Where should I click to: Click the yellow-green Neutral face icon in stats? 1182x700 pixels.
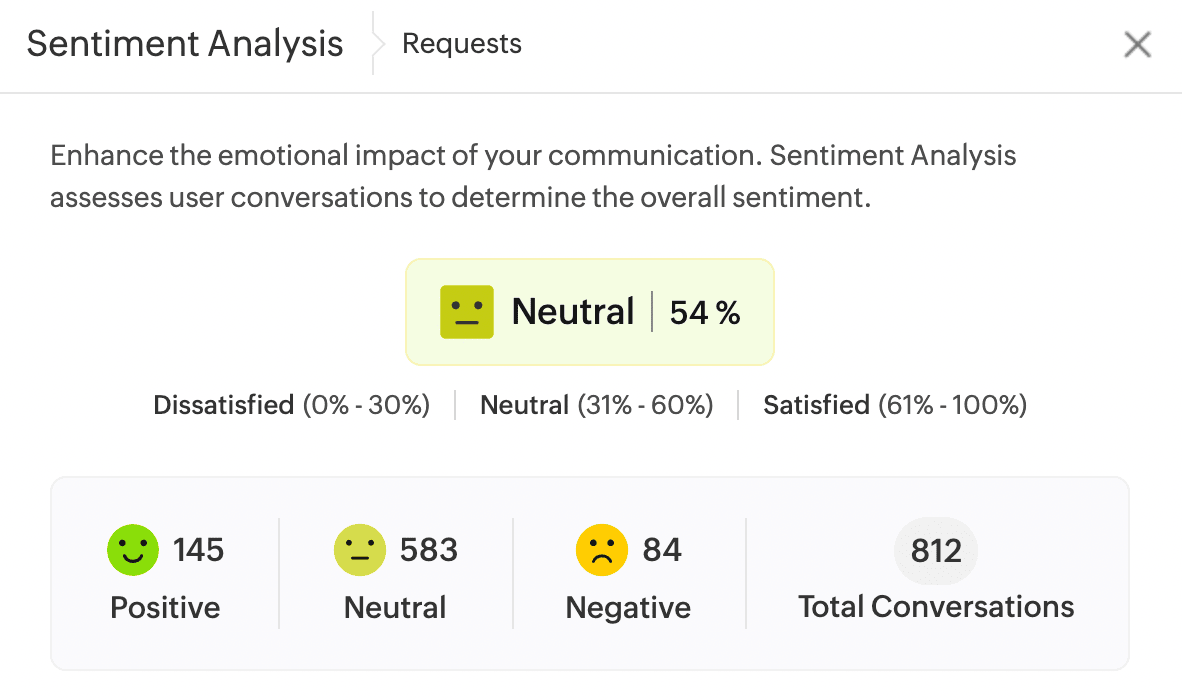pyautogui.click(x=359, y=550)
